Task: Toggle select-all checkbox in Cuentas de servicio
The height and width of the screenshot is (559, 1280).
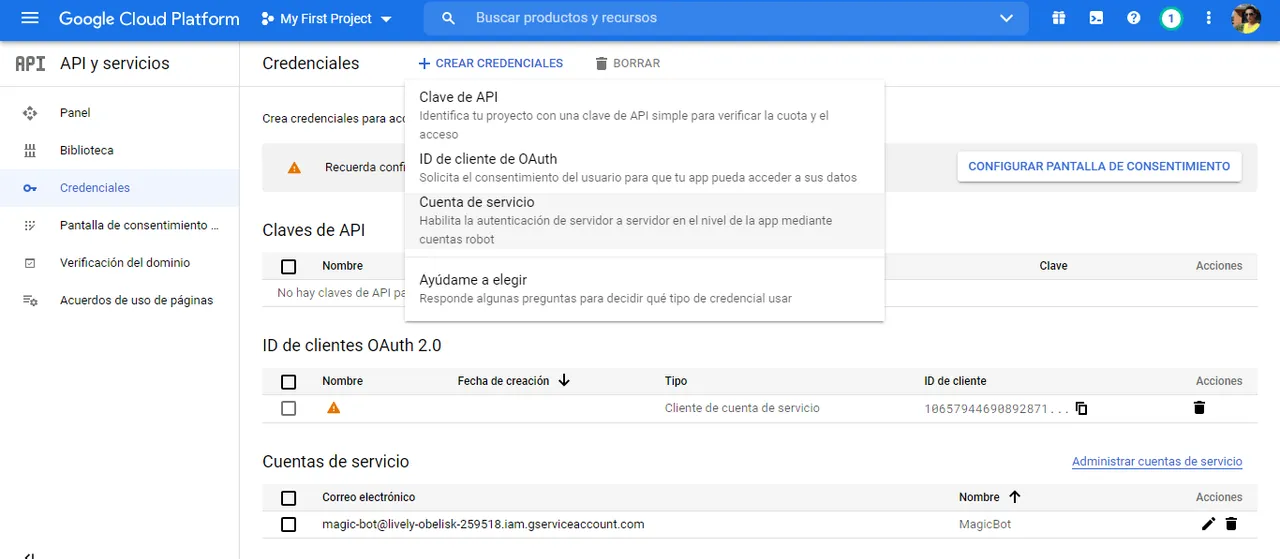Action: click(x=289, y=498)
